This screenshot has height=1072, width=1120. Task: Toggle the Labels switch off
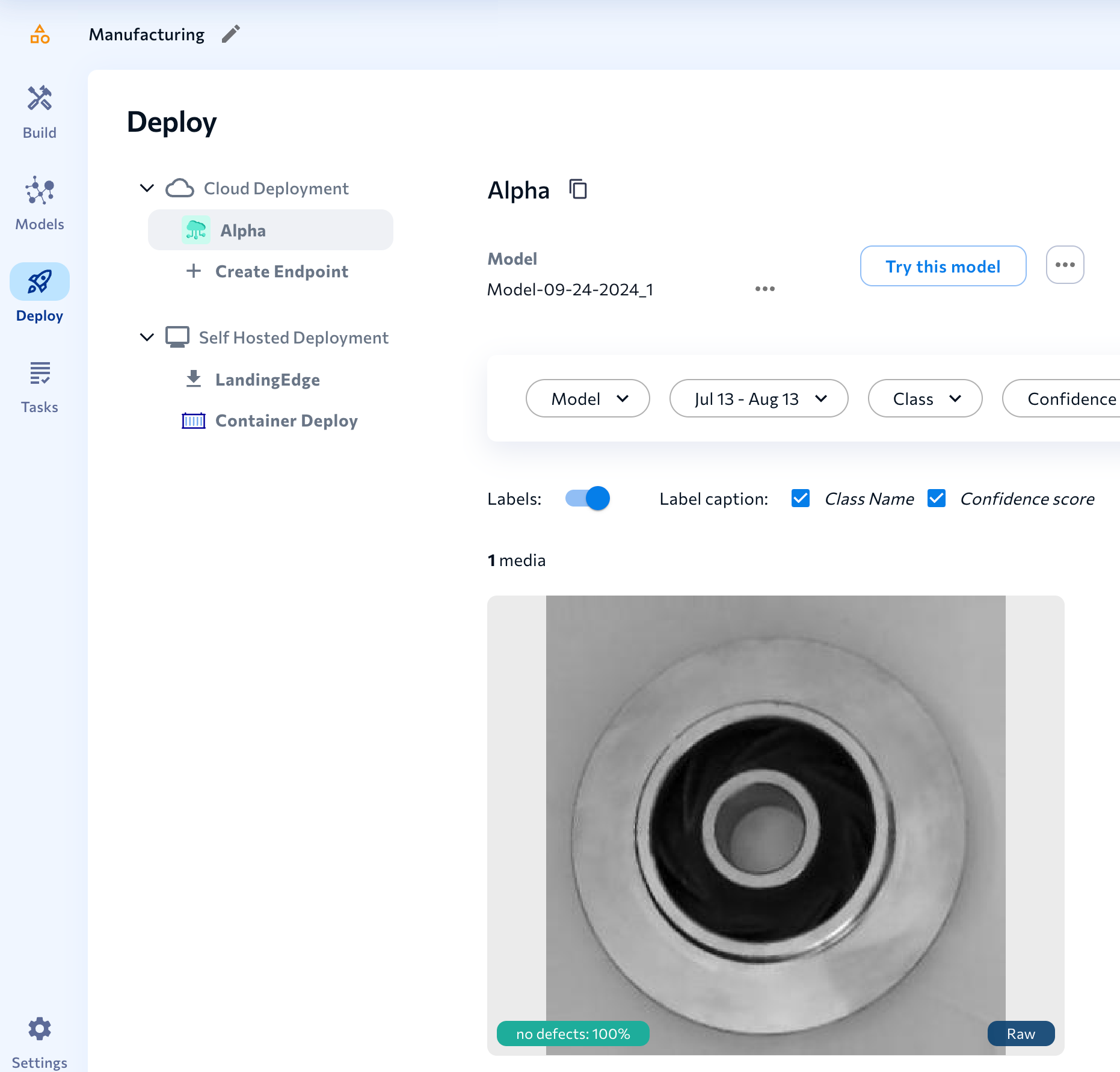pyautogui.click(x=588, y=499)
